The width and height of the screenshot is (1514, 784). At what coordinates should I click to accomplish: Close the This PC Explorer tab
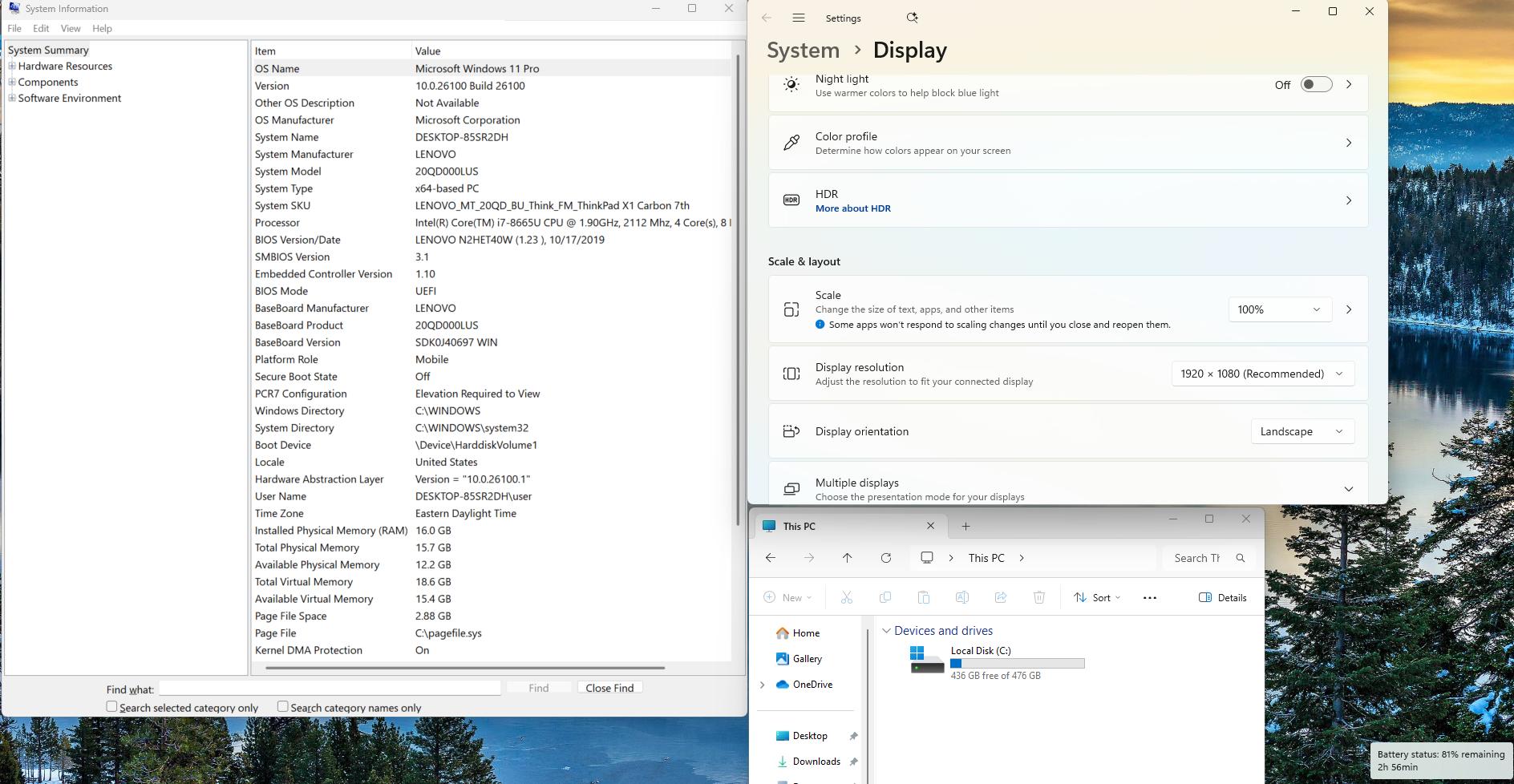(x=930, y=526)
